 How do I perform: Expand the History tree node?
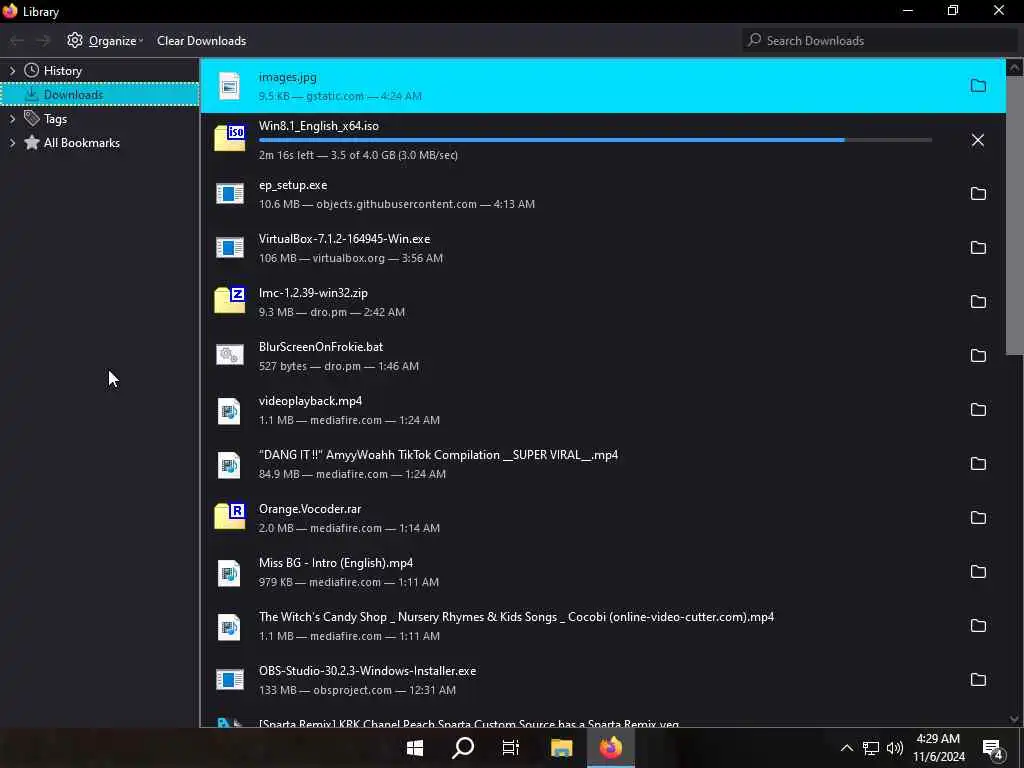(x=12, y=71)
